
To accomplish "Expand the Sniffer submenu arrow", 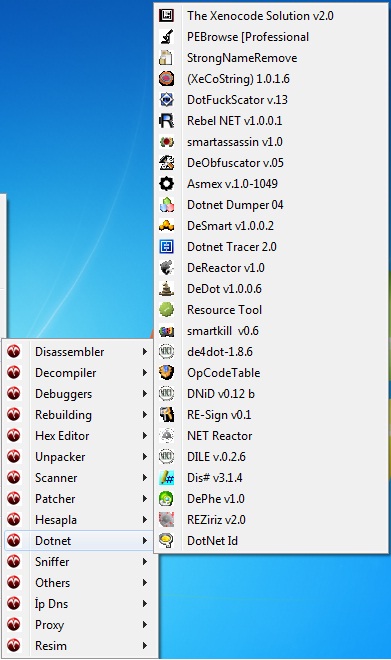I will (x=145, y=562).
